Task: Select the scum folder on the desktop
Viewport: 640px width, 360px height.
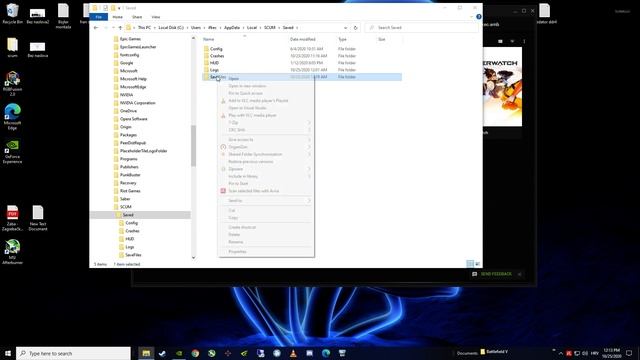Action: [x=12, y=47]
